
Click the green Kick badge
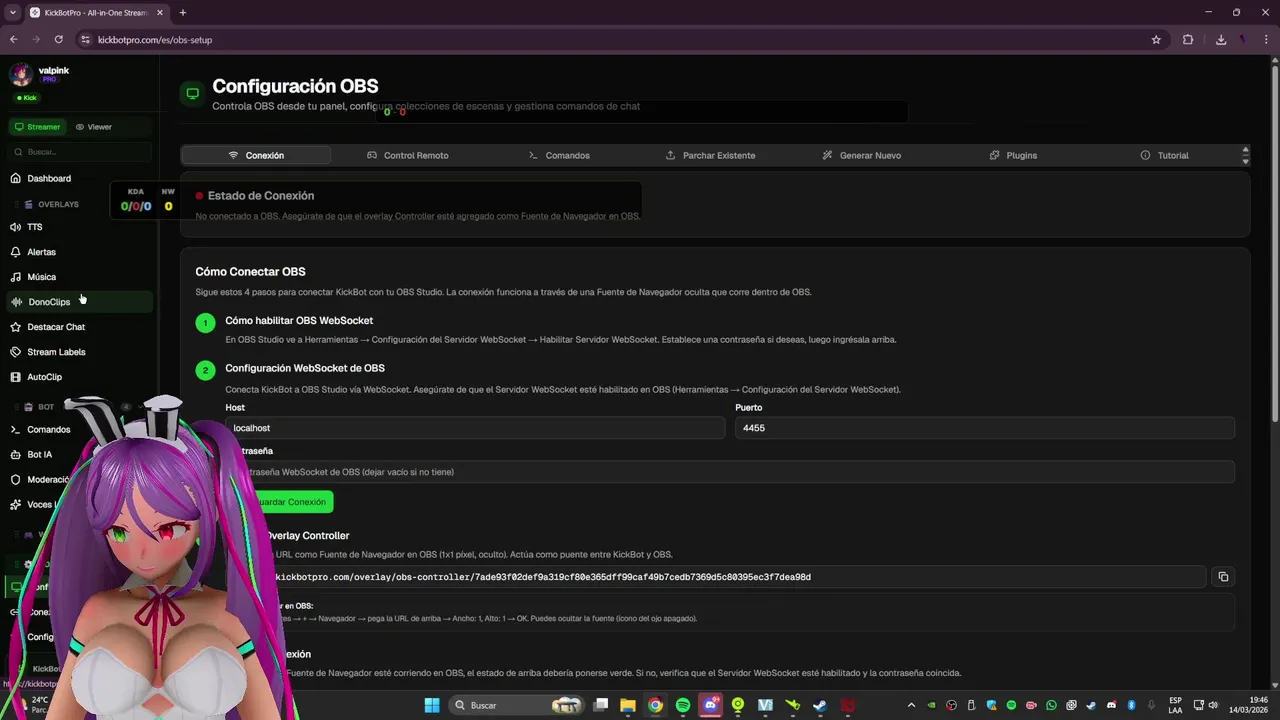27,98
